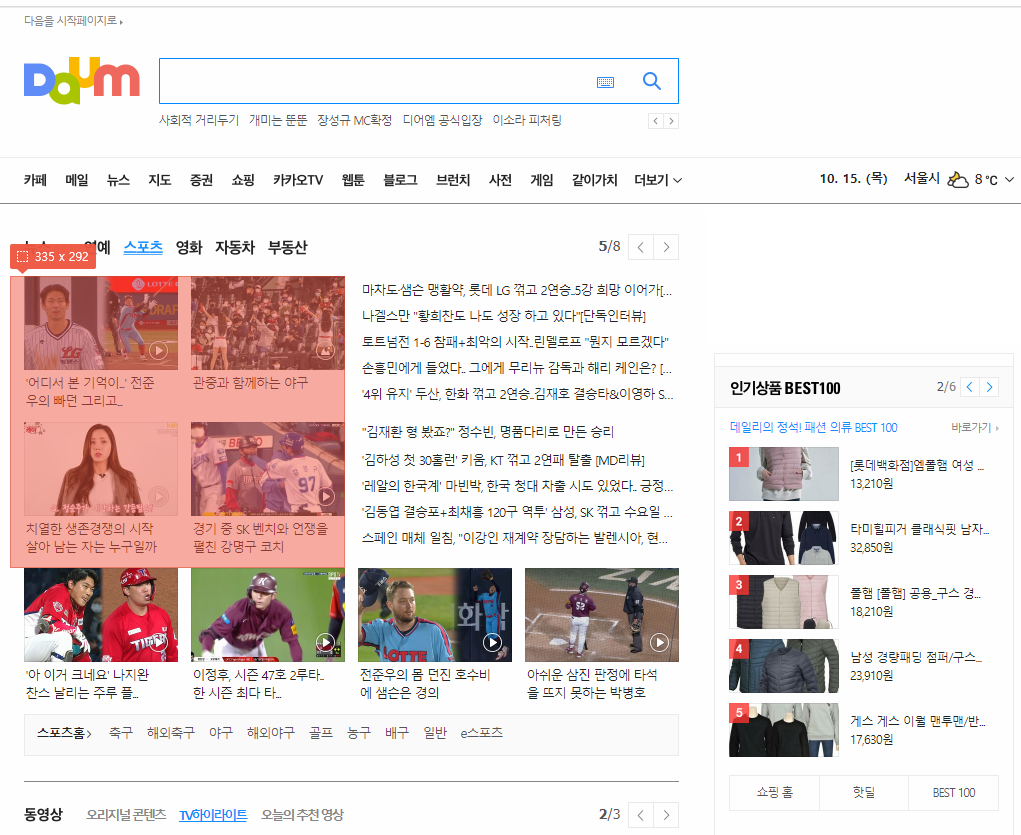1021x835 pixels.
Task: Click the magnifier search icon
Action: 652,81
